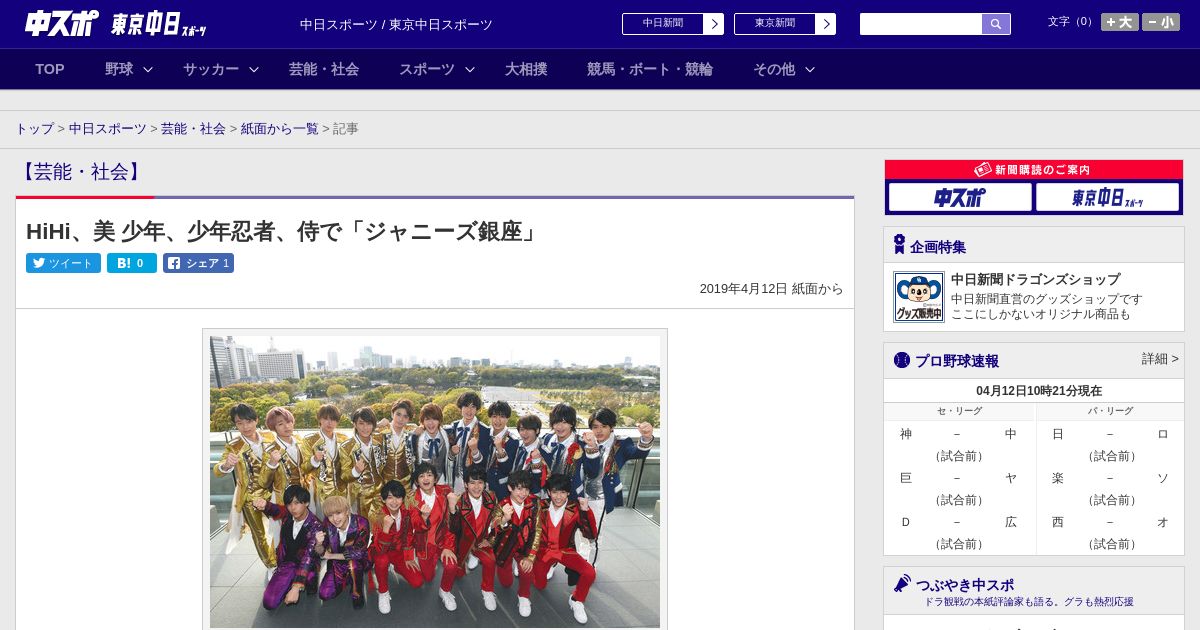Click the Tokyo Chunichi Sports logo in header
The image size is (1200, 630).
158,24
